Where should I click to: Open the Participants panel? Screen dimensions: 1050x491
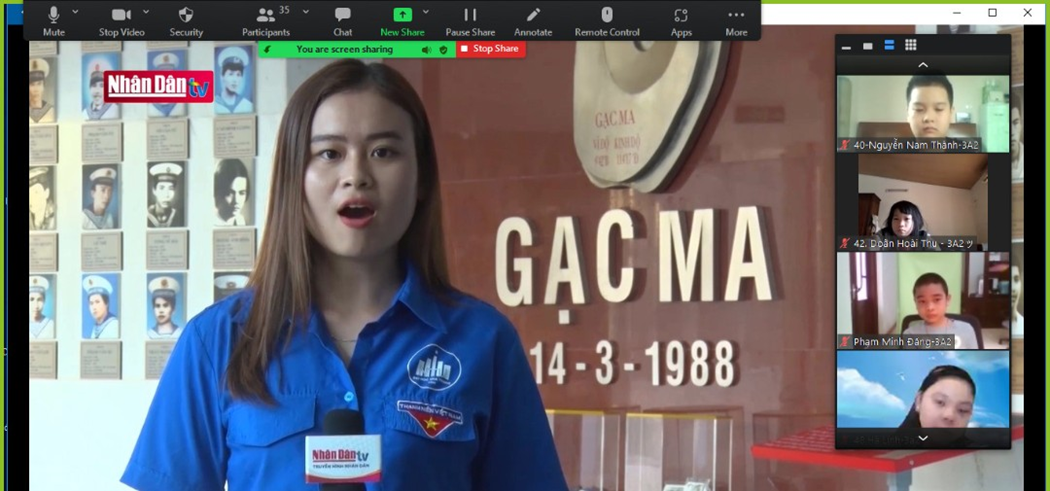coord(266,21)
